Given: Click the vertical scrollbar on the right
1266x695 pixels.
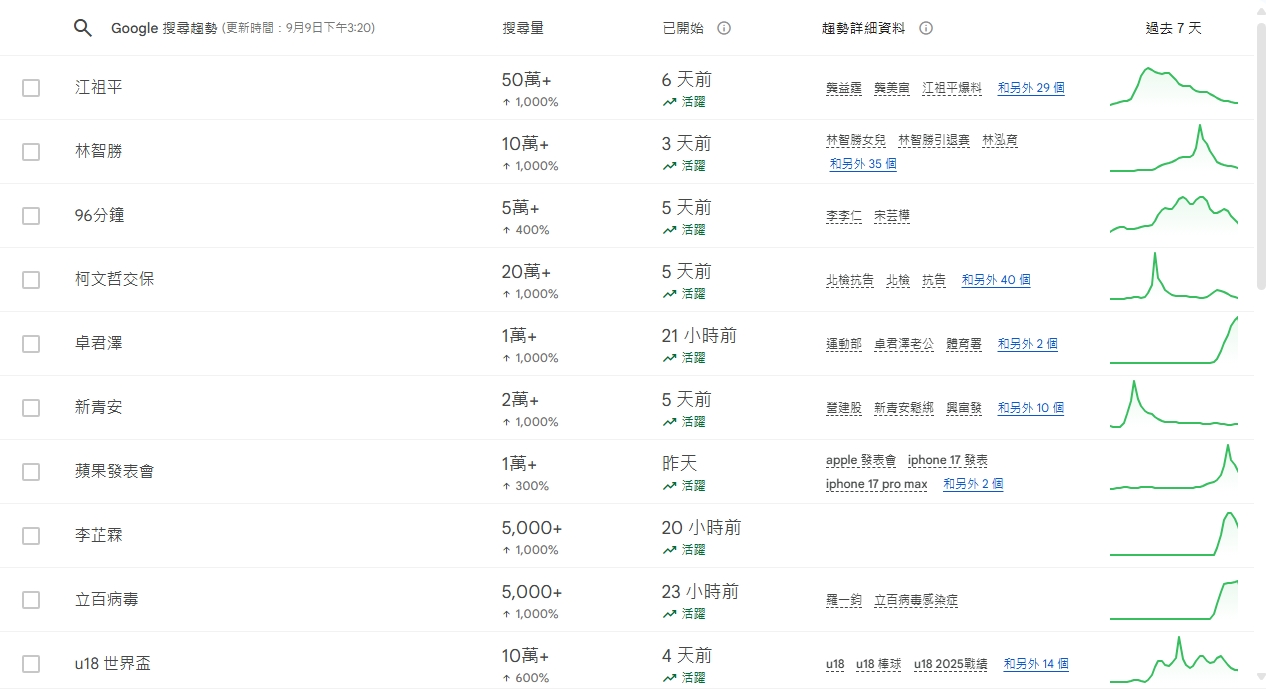Looking at the screenshot, I should tap(1260, 150).
